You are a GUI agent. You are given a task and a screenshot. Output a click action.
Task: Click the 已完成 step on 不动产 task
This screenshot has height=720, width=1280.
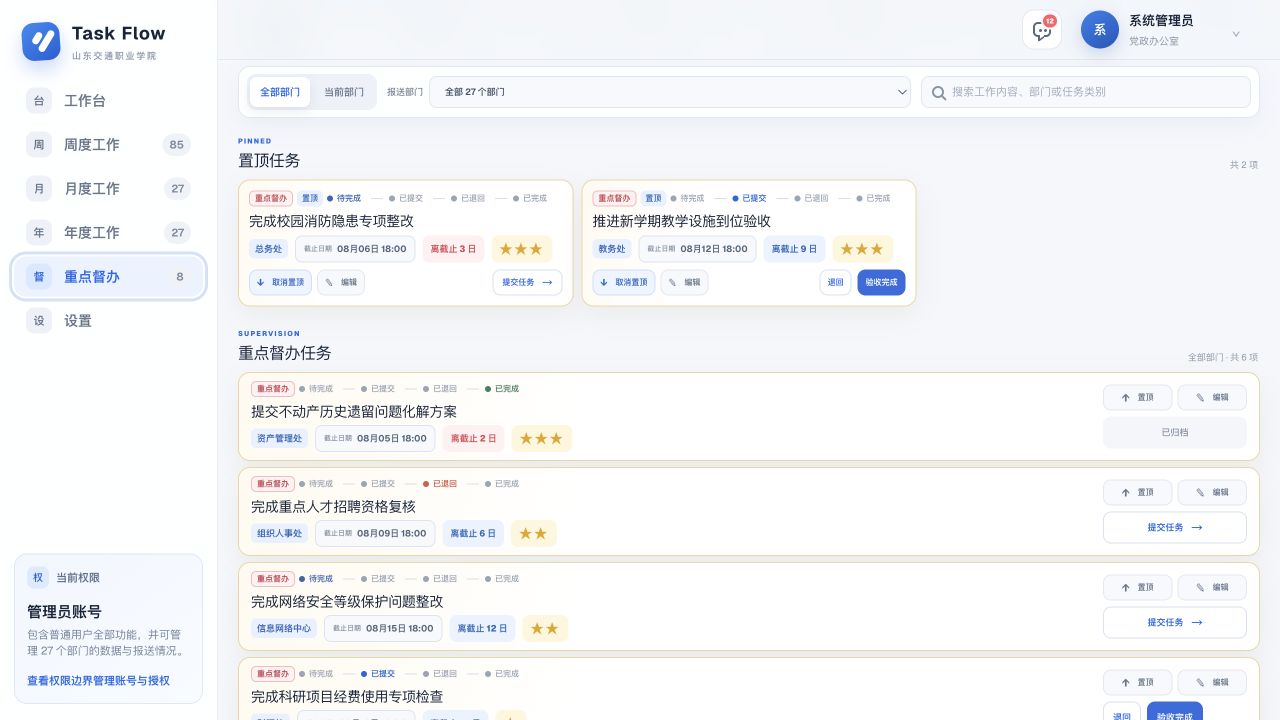pyautogui.click(x=502, y=388)
